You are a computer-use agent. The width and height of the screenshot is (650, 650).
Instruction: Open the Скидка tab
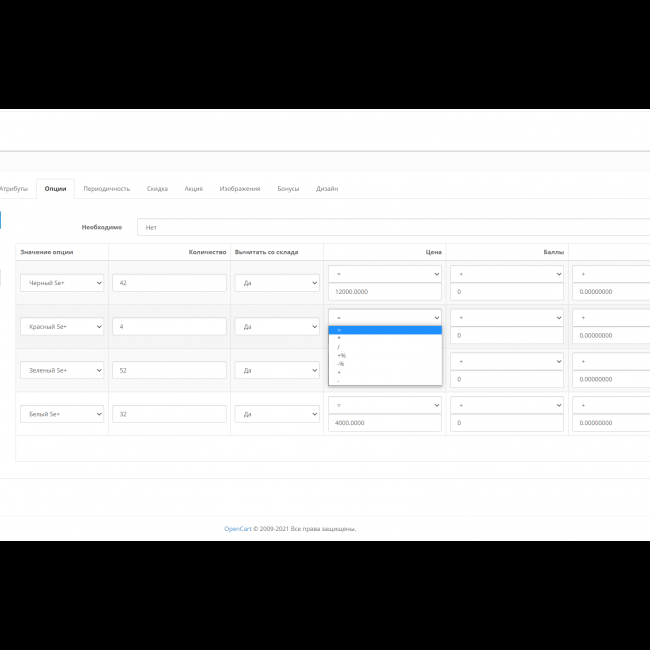157,188
